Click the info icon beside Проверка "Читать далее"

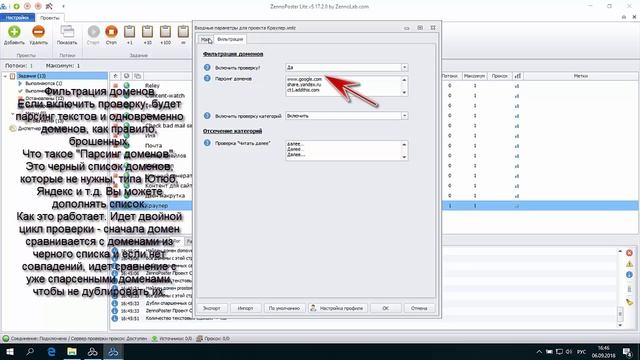tap(207, 143)
